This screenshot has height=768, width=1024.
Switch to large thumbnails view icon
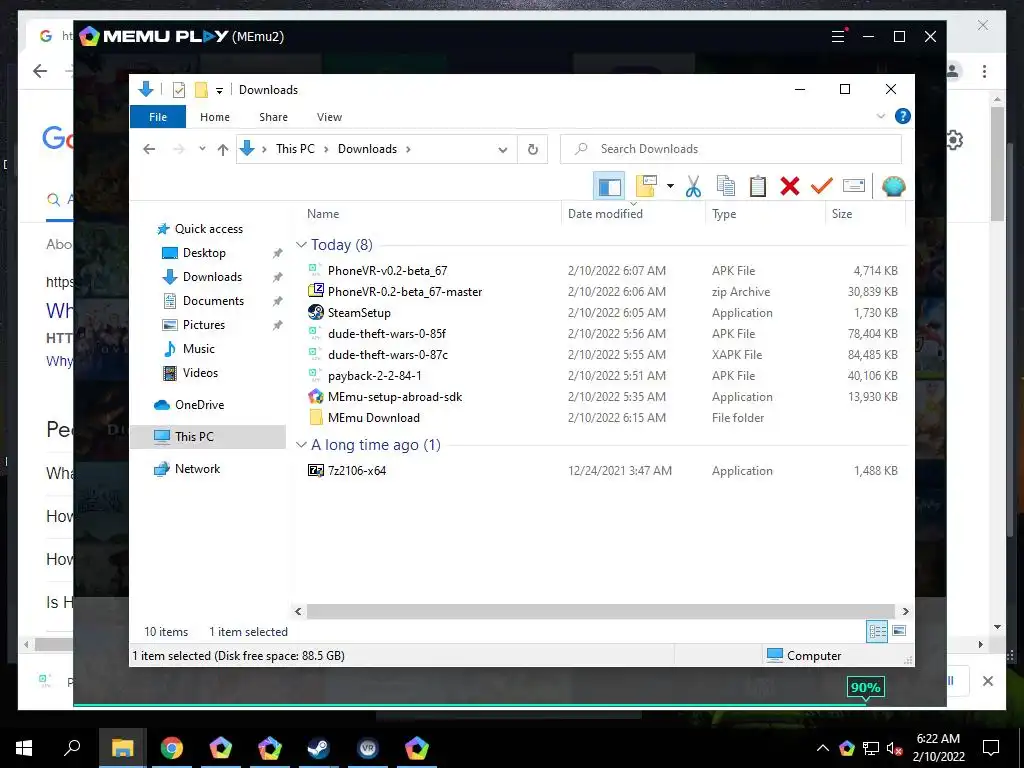point(899,631)
